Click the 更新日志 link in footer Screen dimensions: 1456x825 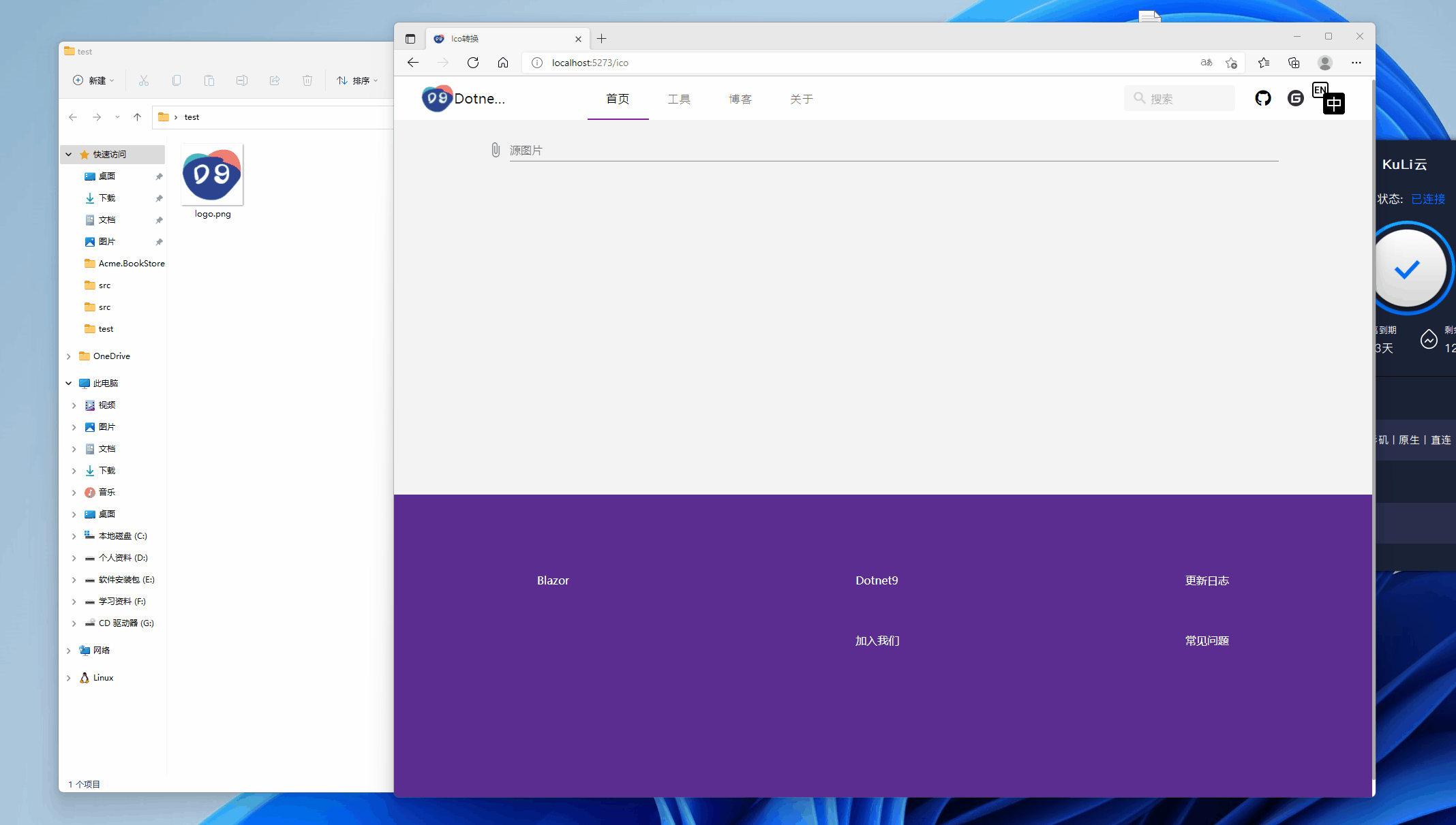(x=1207, y=580)
